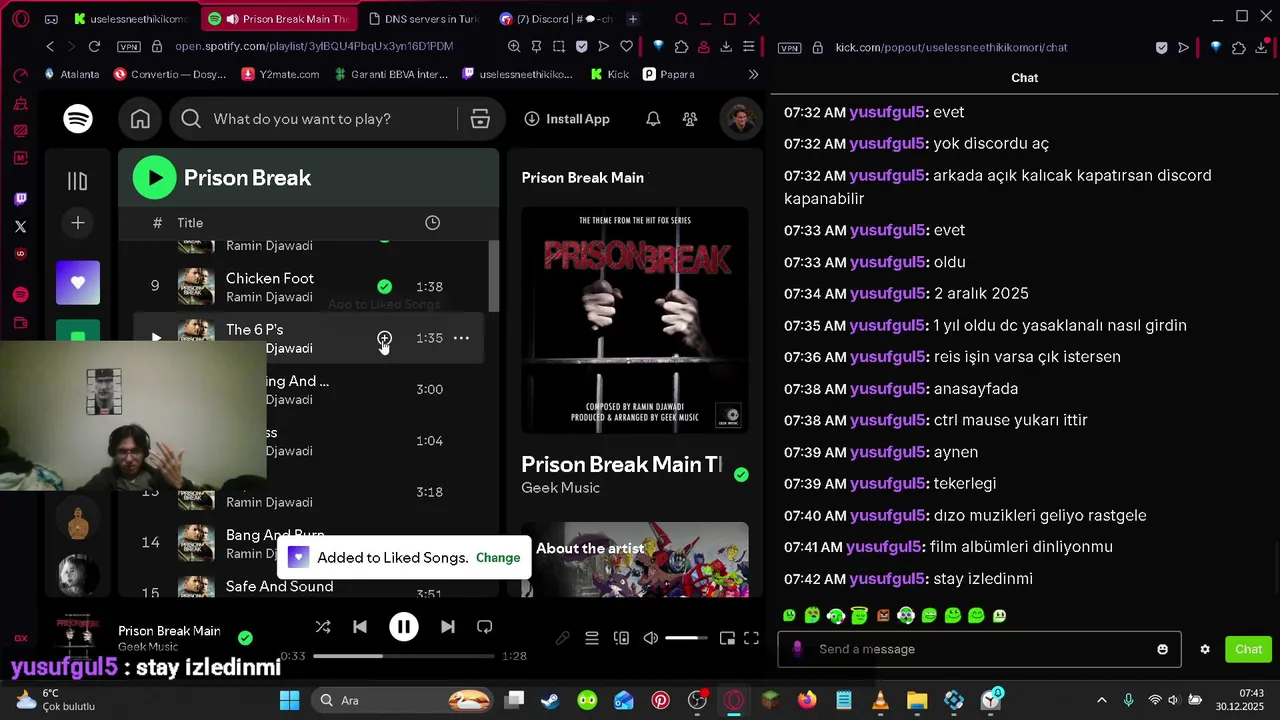Toggle saved checkmark beside Prison Break Main title
1280x720 pixels.
pyautogui.click(x=741, y=475)
